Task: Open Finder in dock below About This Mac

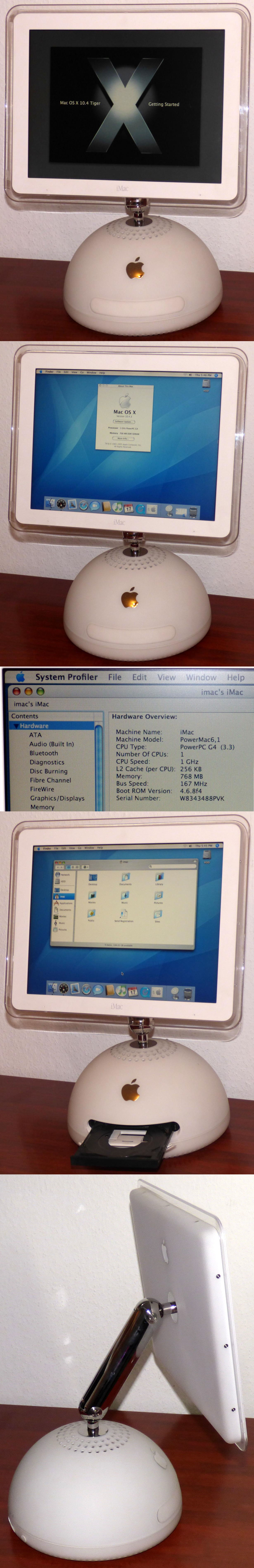Action: point(50,504)
